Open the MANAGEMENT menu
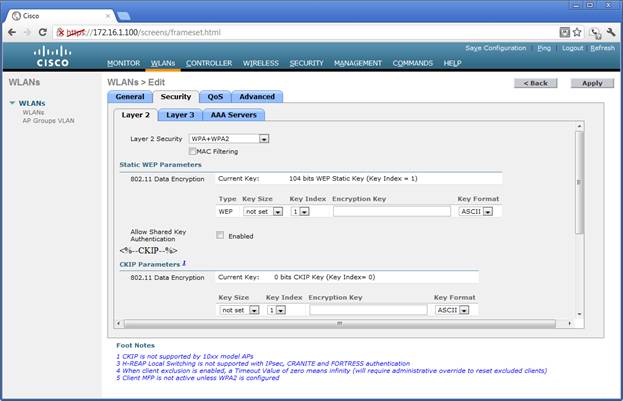 click(x=358, y=63)
